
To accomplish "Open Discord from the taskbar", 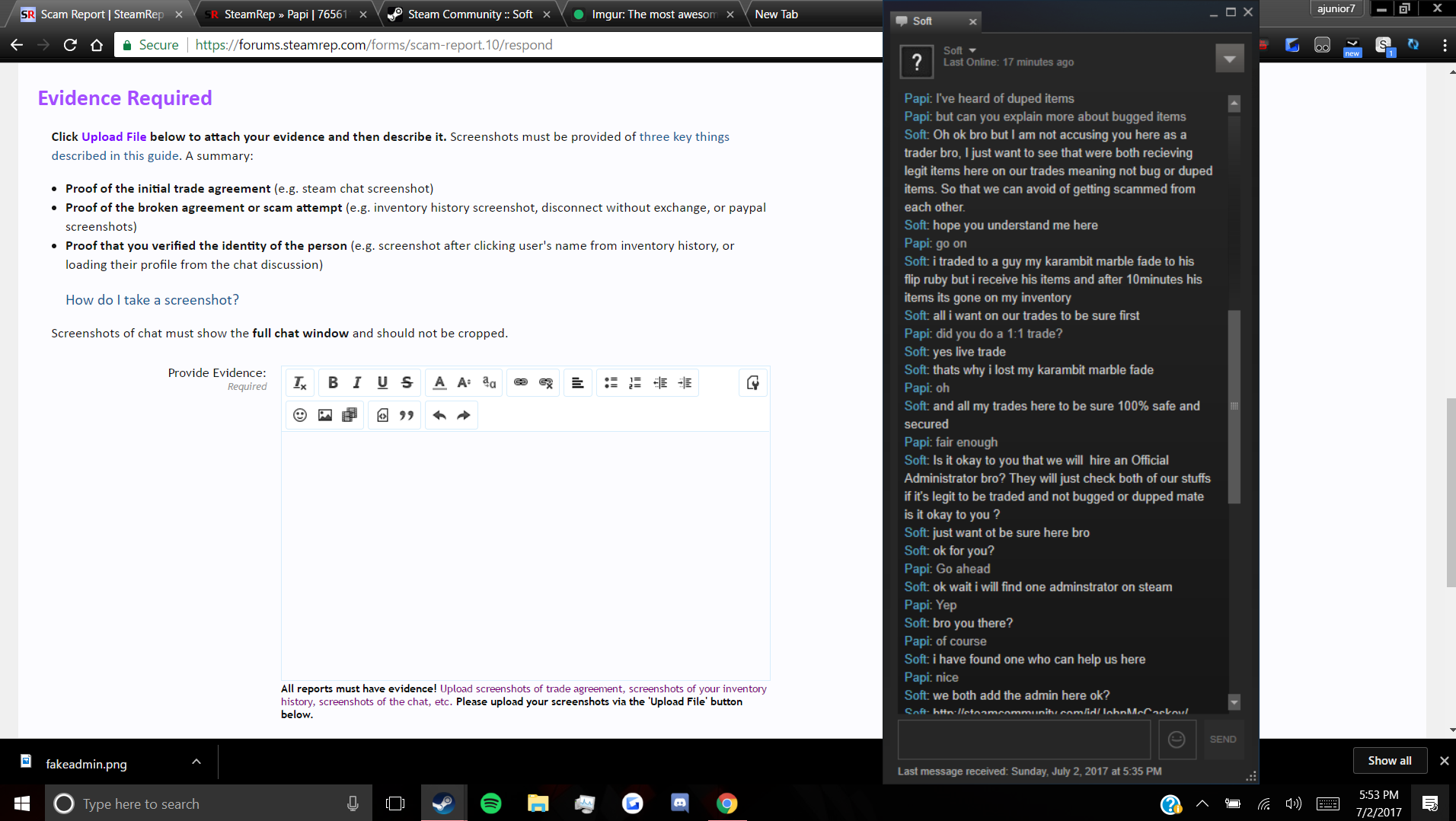I will click(x=679, y=803).
